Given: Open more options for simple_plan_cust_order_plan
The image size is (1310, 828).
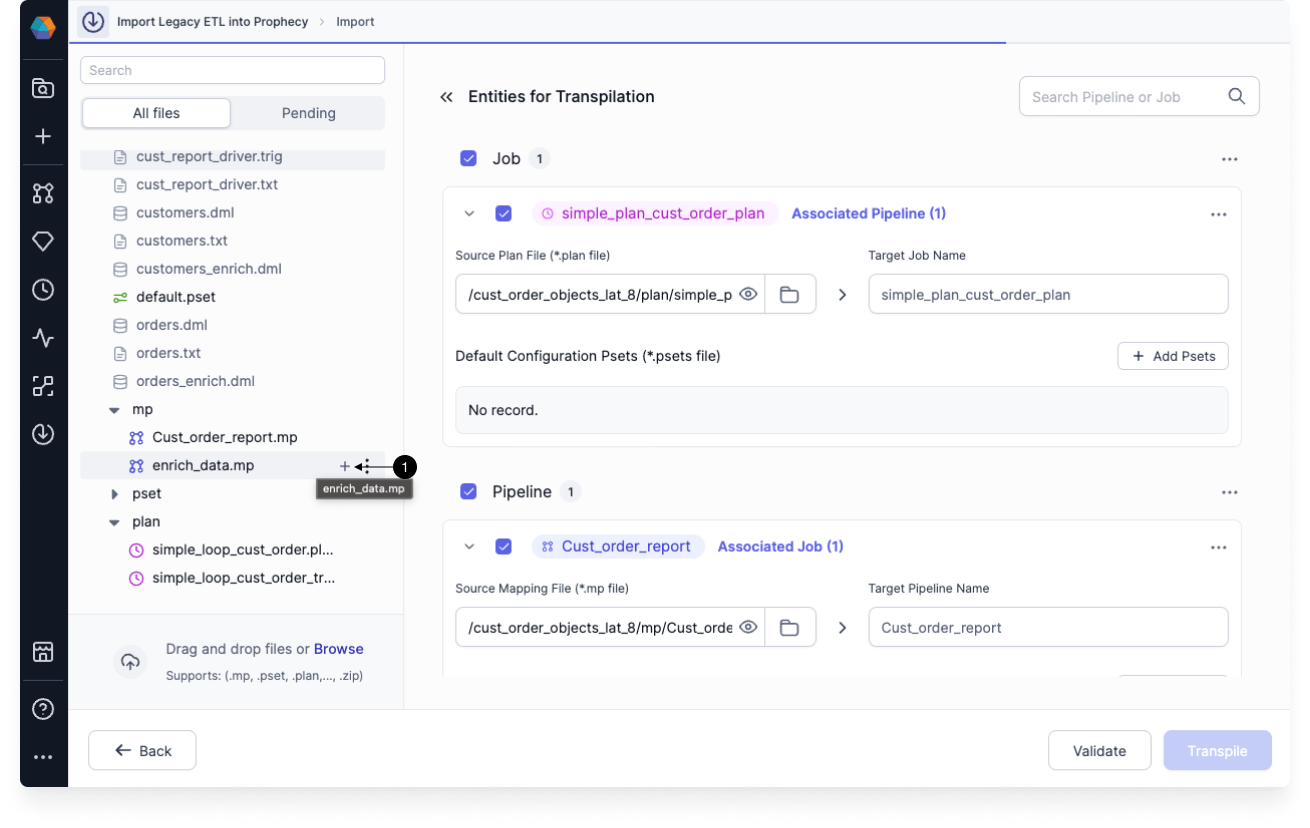Looking at the screenshot, I should (x=1218, y=214).
